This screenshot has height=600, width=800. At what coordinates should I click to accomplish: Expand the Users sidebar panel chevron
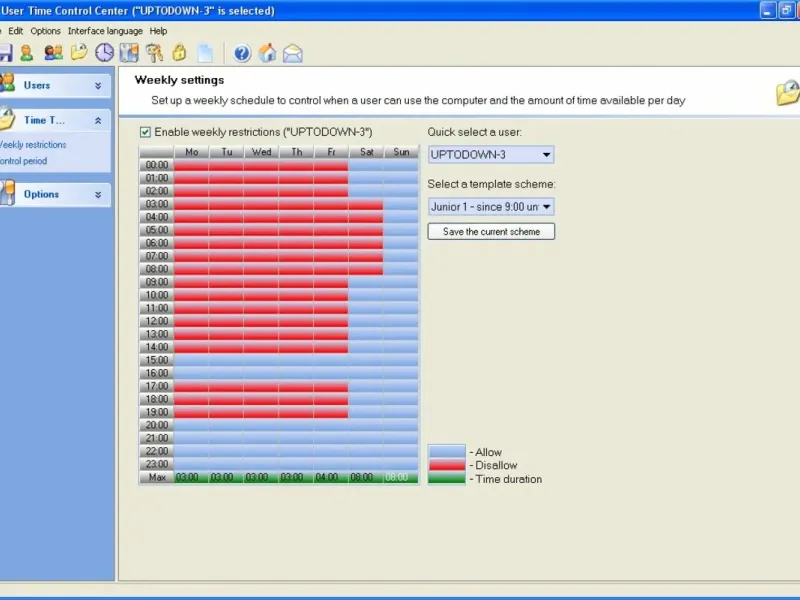pyautogui.click(x=98, y=86)
